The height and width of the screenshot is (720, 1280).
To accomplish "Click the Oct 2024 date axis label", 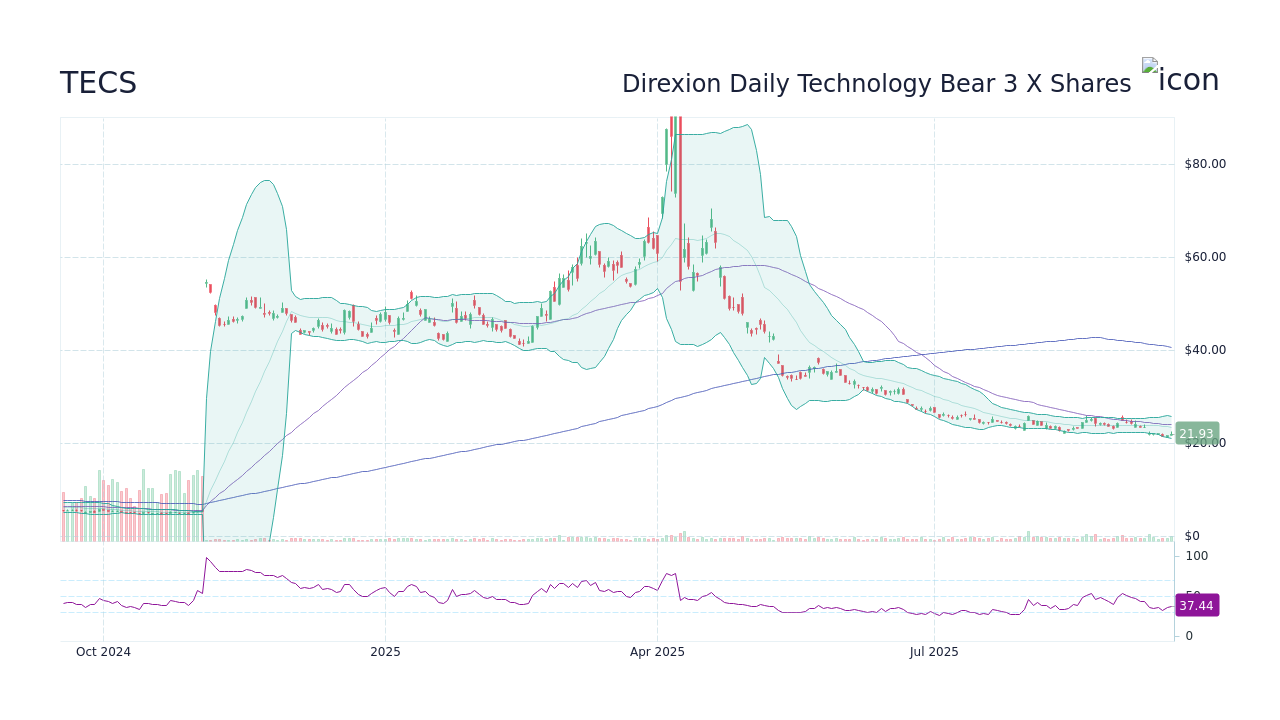I will pyautogui.click(x=103, y=652).
